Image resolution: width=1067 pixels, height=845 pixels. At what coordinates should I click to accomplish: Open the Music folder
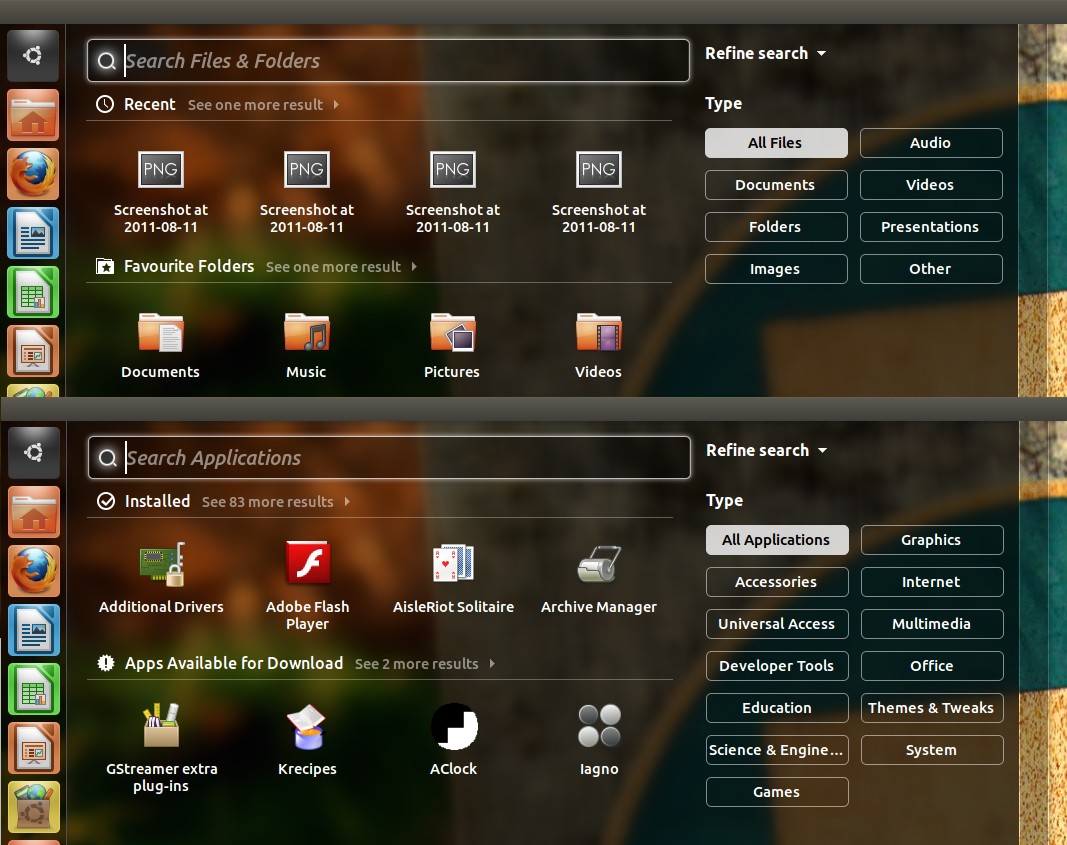tap(306, 332)
